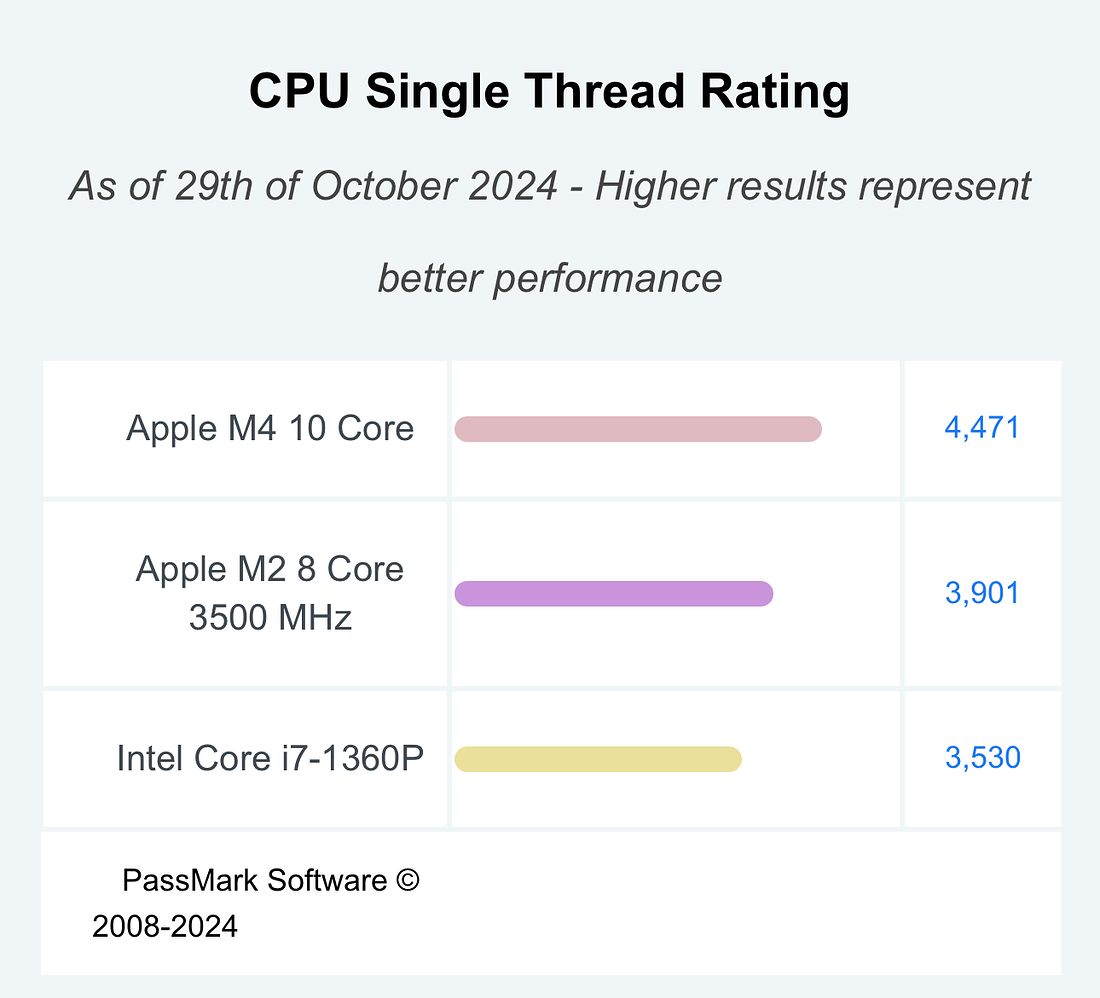Click the "2008-2024" year range text

pyautogui.click(x=165, y=927)
